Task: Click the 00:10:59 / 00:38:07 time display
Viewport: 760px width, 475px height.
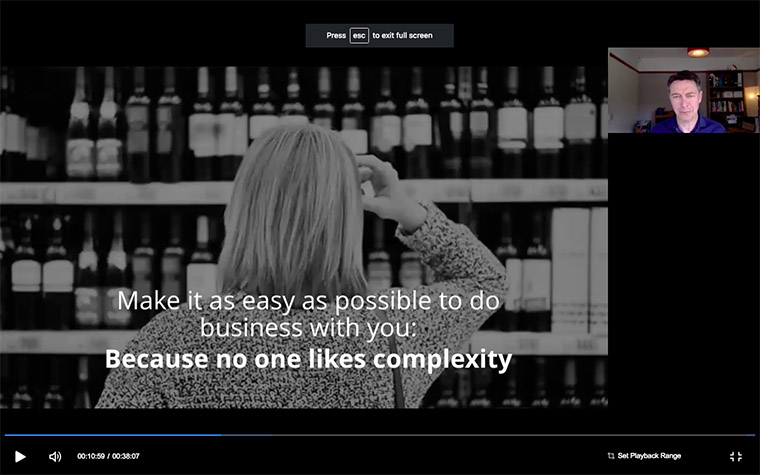Action: pos(108,456)
